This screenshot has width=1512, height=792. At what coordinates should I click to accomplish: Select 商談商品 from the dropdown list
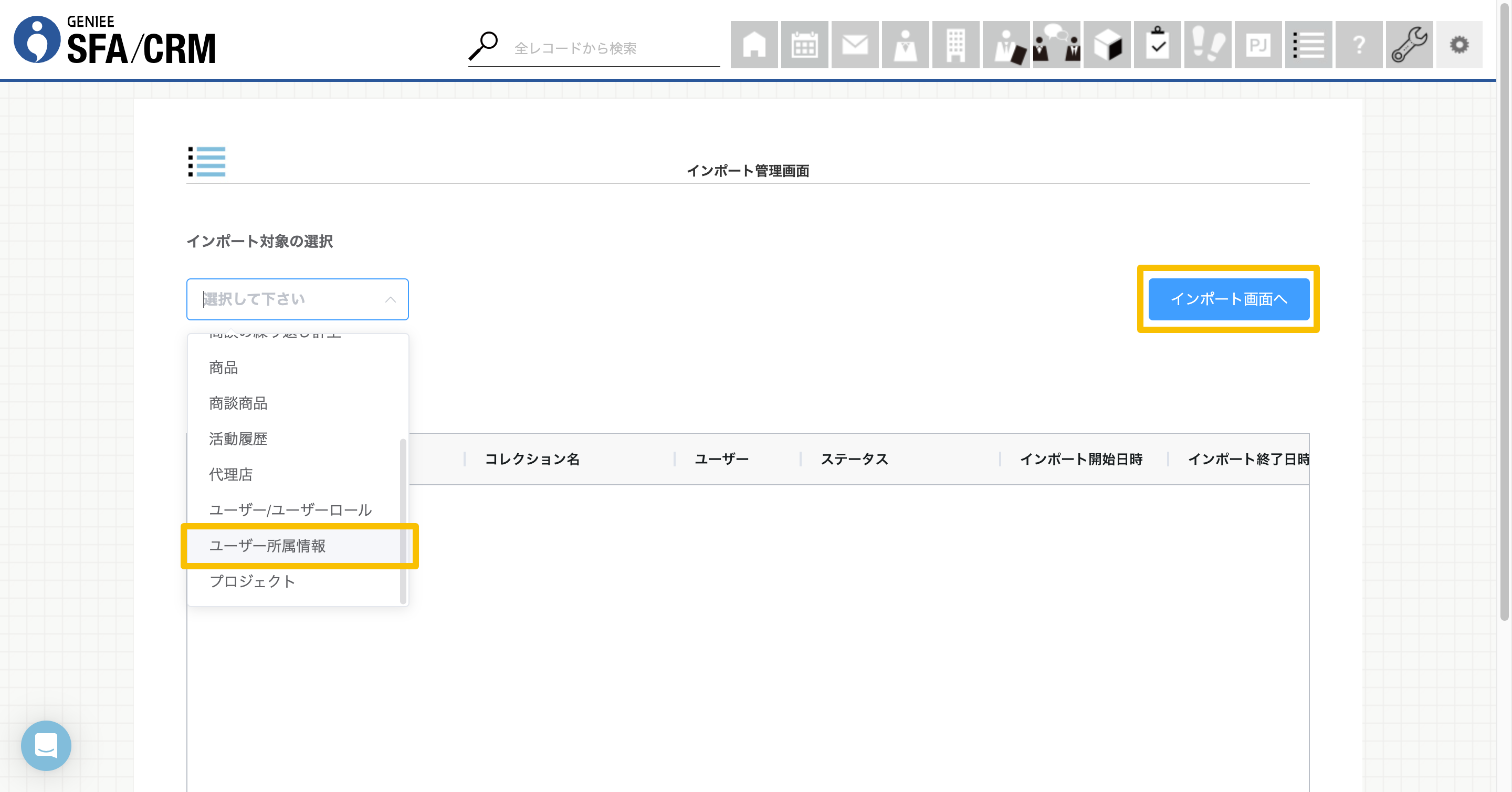click(298, 403)
